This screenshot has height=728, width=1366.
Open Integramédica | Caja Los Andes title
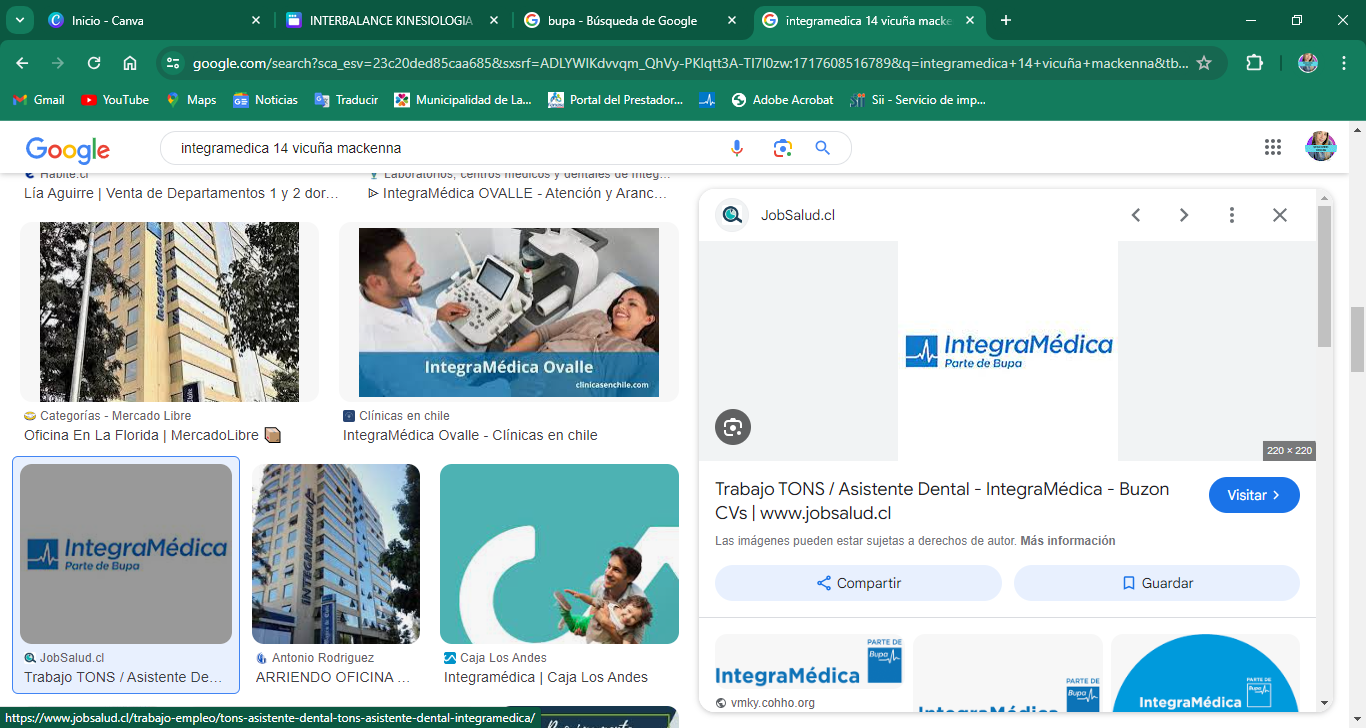546,677
